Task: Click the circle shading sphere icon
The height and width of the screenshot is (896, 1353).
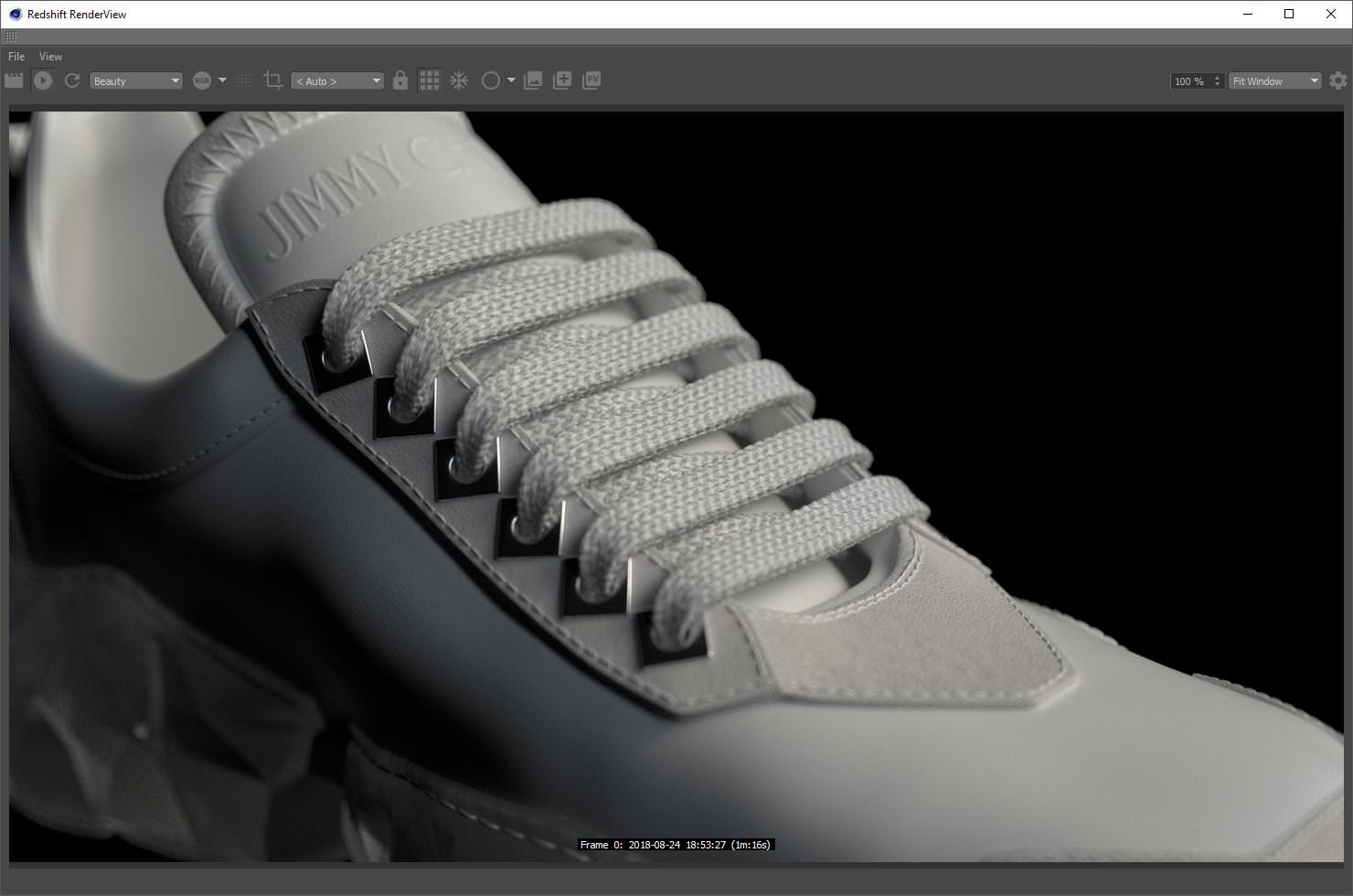Action: click(491, 80)
